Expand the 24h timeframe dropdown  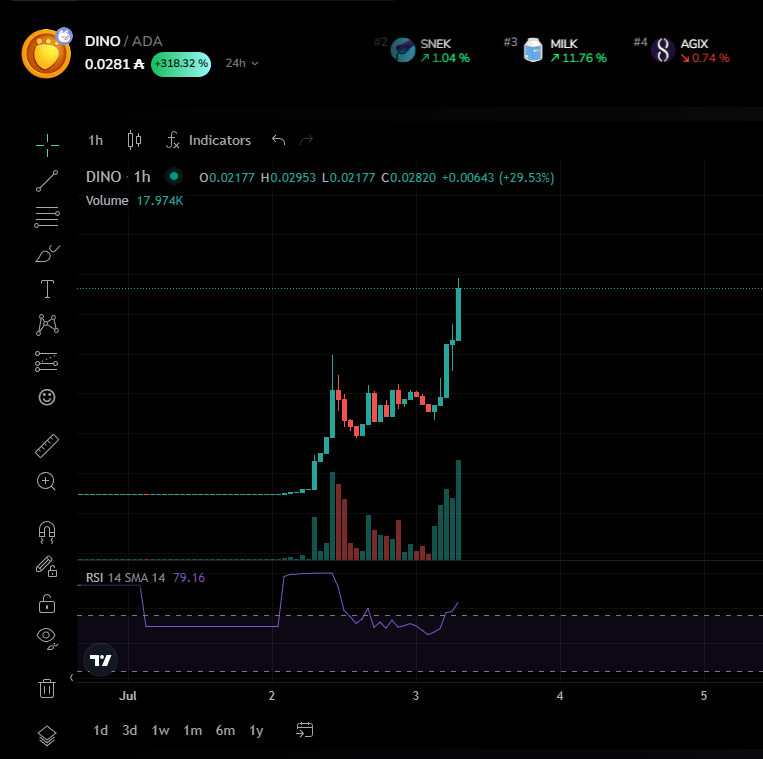(x=242, y=63)
